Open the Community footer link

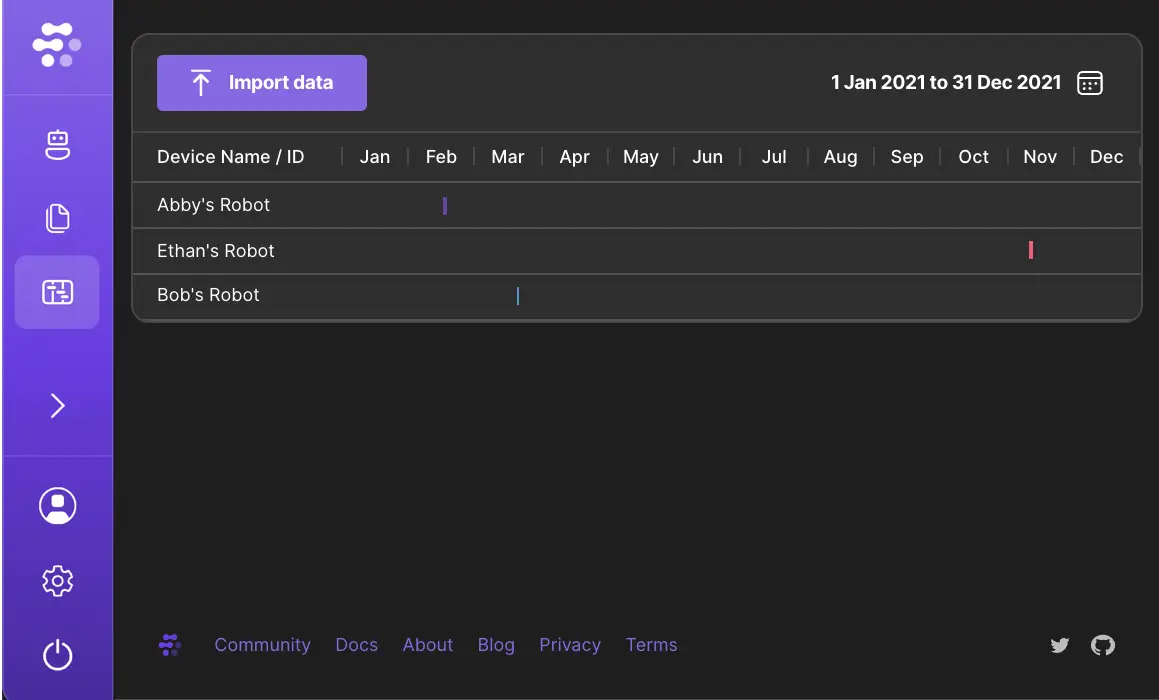262,645
